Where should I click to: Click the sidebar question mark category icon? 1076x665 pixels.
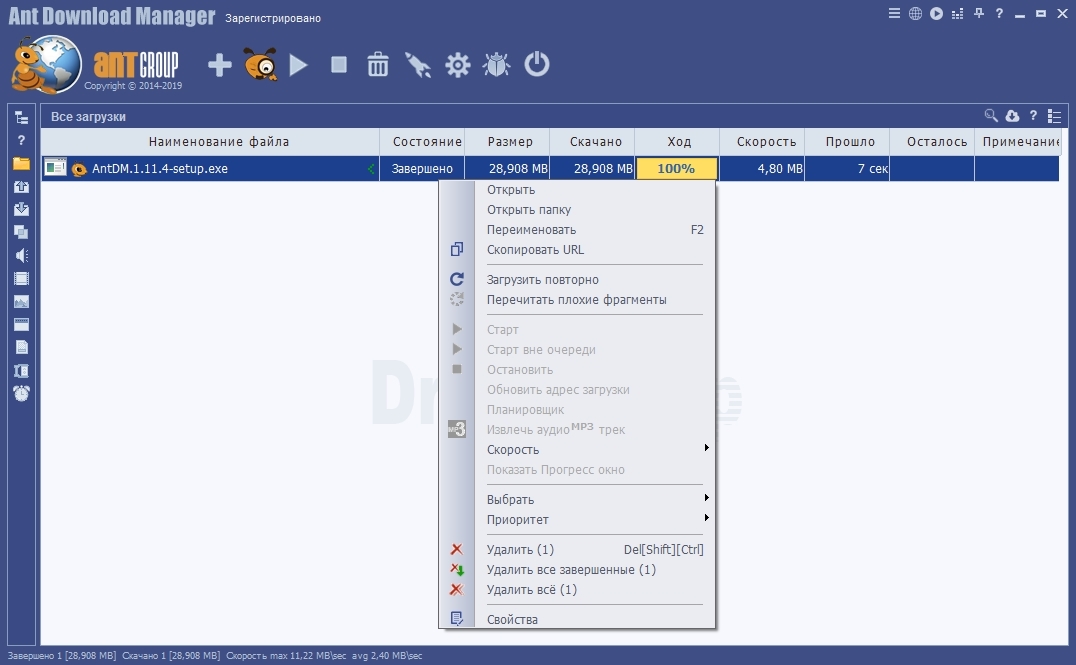click(x=21, y=140)
